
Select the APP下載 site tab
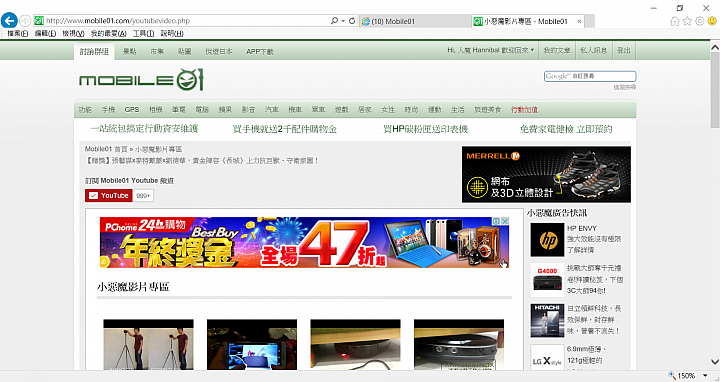click(259, 52)
